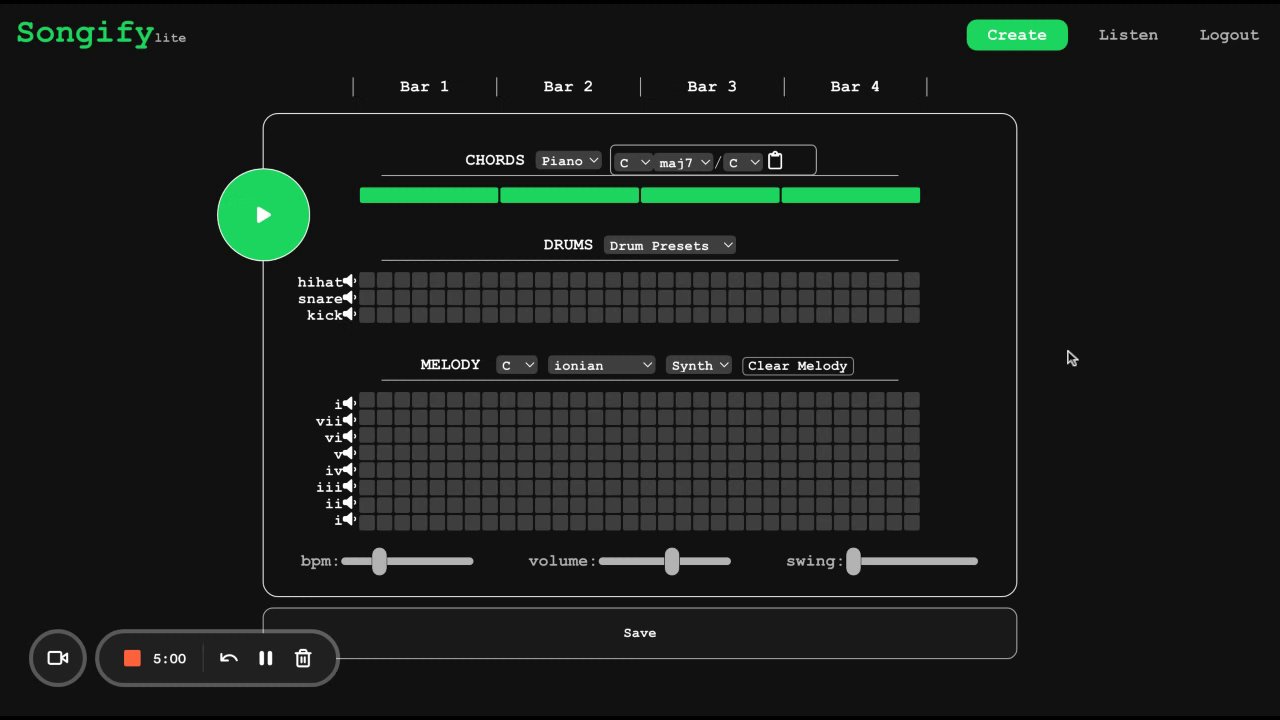Open the Create page
The width and height of the screenshot is (1280, 720).
click(x=1017, y=35)
